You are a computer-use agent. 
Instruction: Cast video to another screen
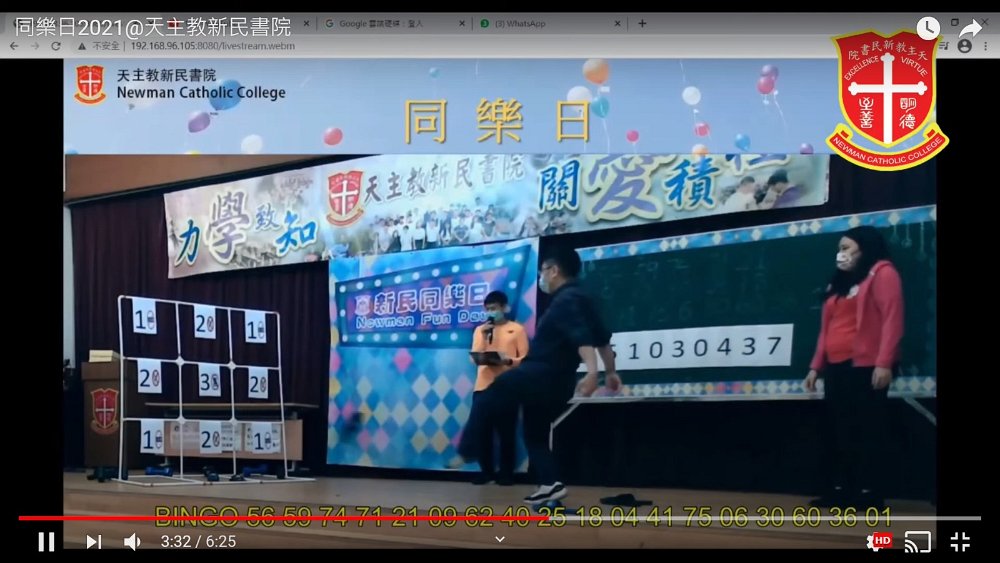pyautogui.click(x=917, y=542)
